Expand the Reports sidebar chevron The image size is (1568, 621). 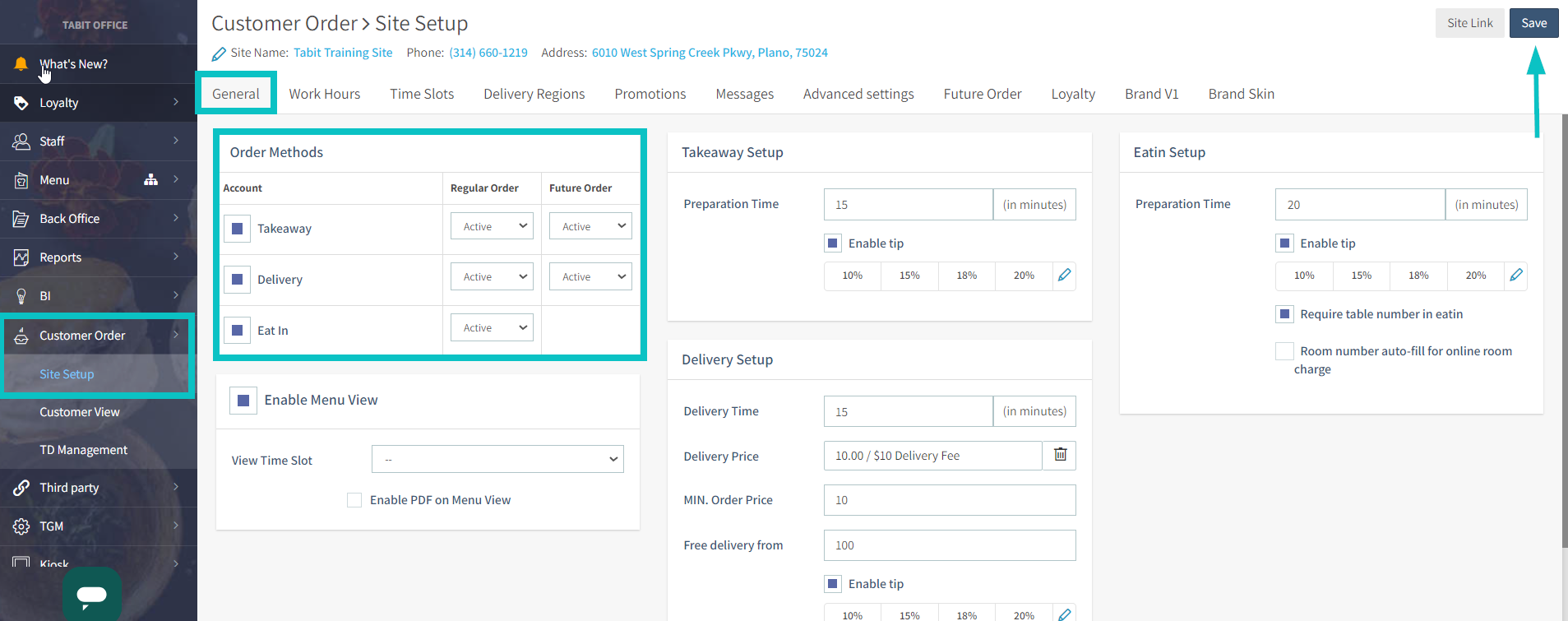pyautogui.click(x=176, y=257)
